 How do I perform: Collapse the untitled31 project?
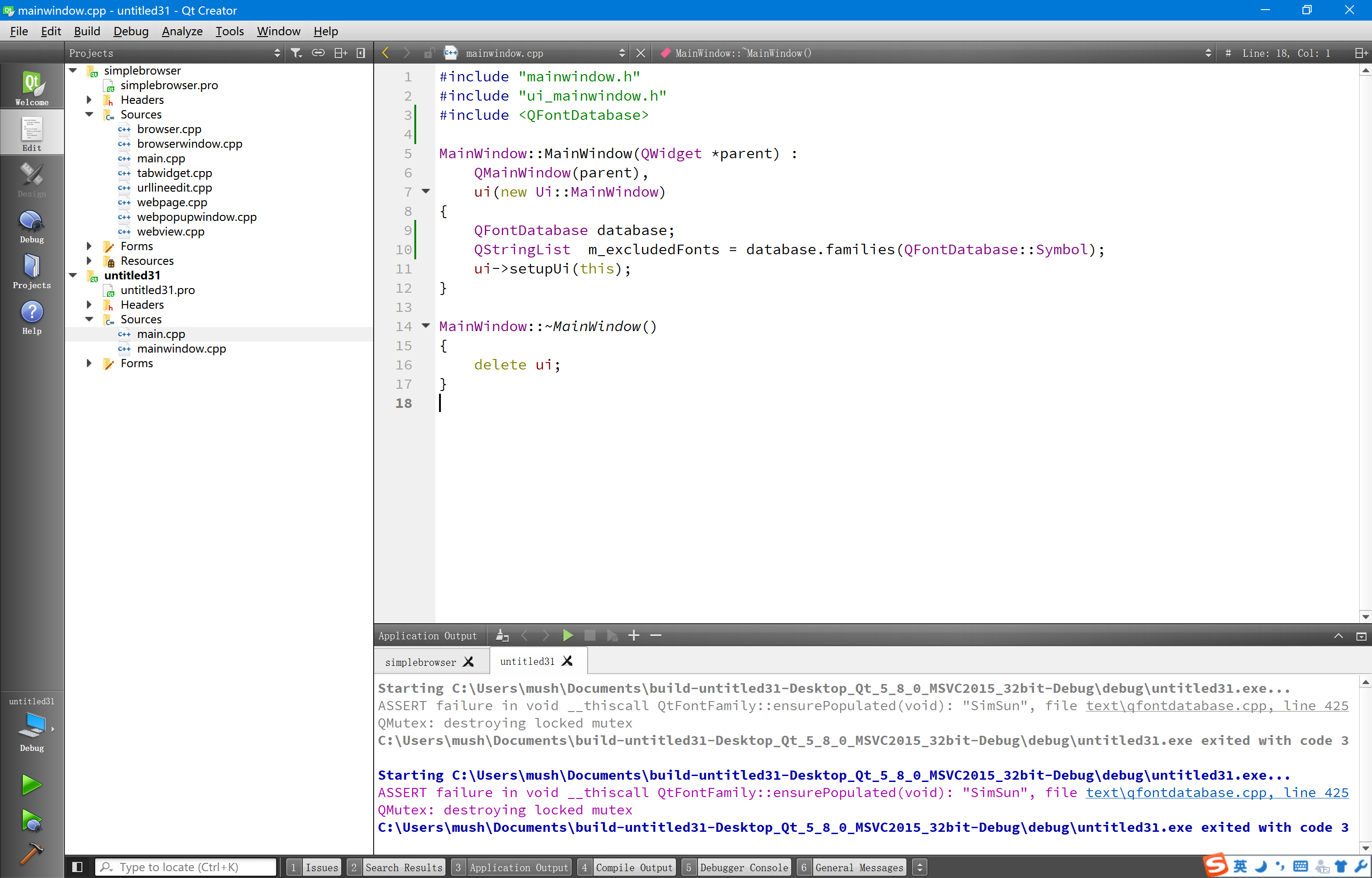click(73, 275)
